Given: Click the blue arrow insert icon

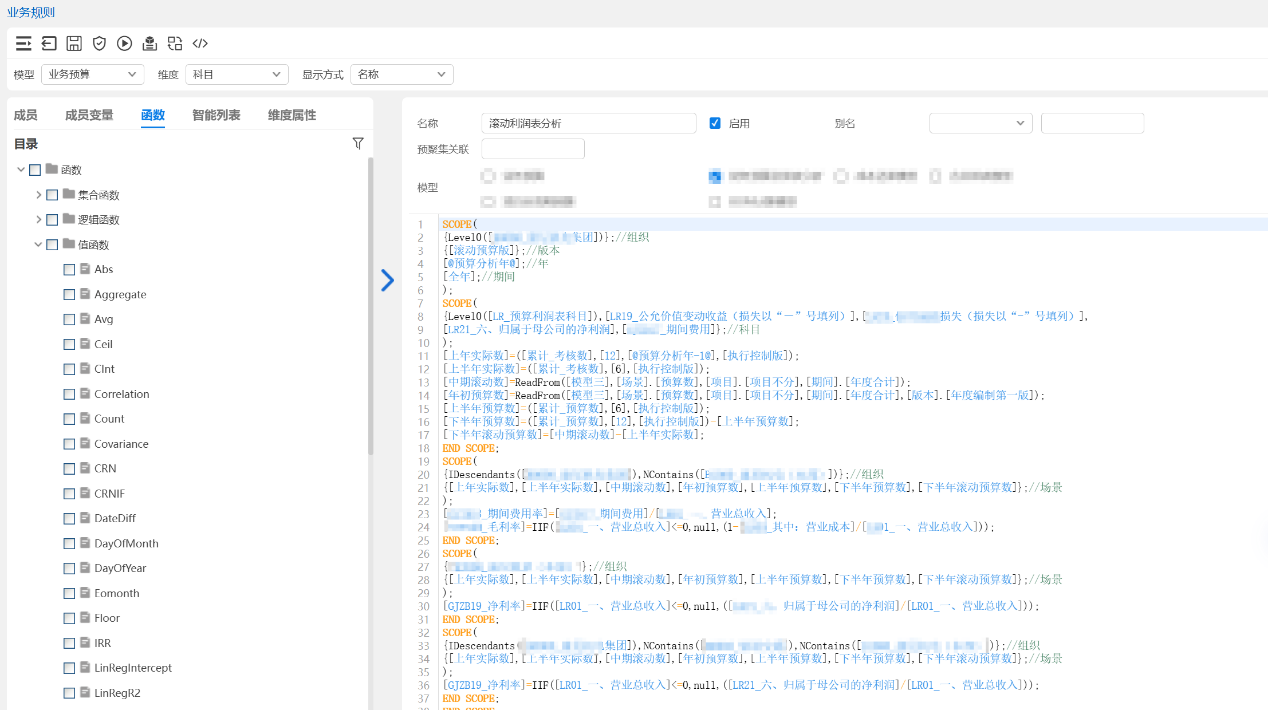Looking at the screenshot, I should click(387, 280).
